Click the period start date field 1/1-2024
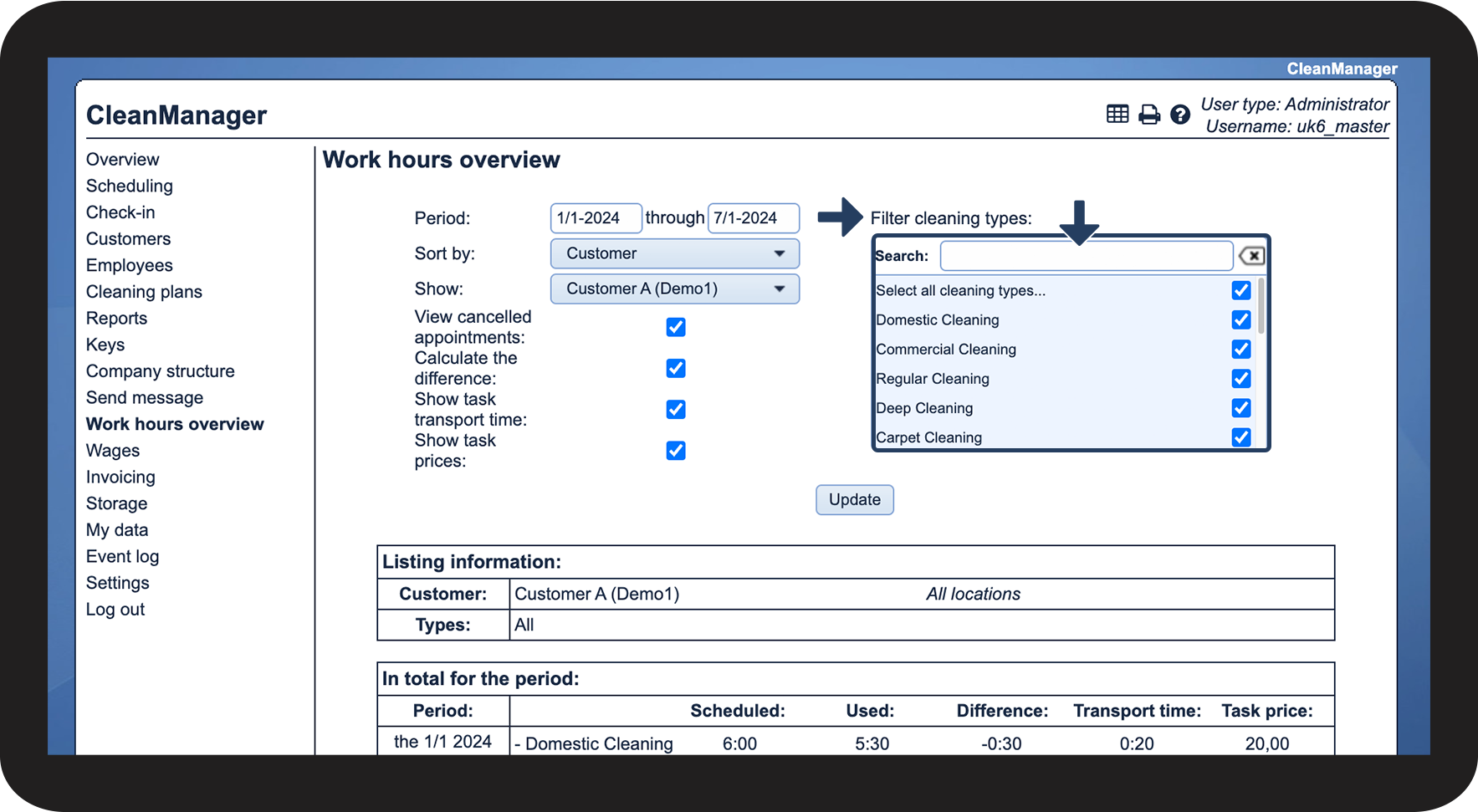Viewport: 1478px width, 812px height. click(596, 218)
